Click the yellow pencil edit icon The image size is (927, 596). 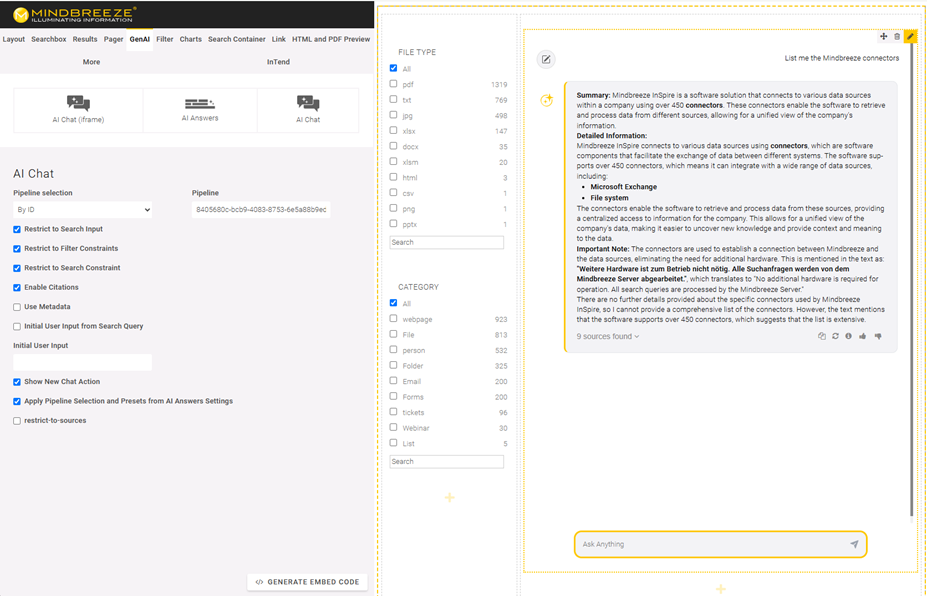(910, 37)
